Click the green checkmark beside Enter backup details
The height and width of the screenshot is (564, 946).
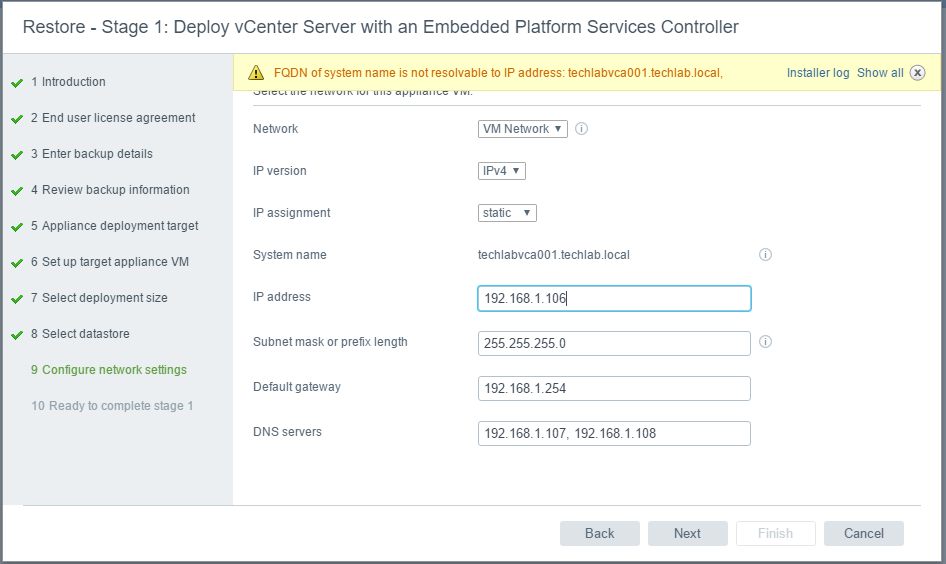[x=17, y=155]
